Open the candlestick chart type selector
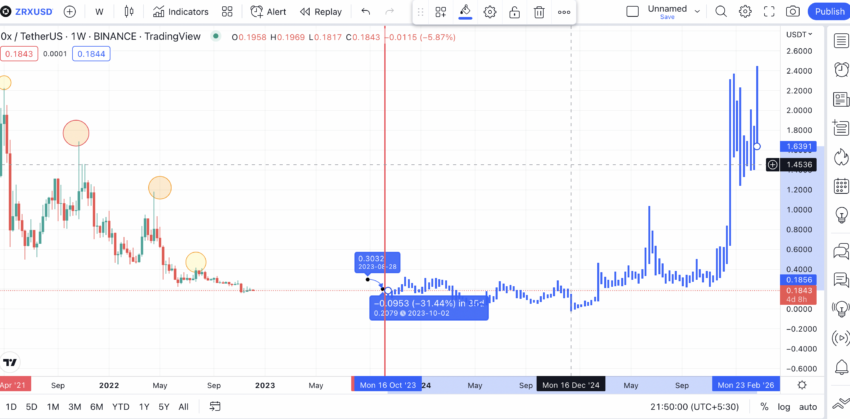Screen dimensions: 850x419 (128, 11)
